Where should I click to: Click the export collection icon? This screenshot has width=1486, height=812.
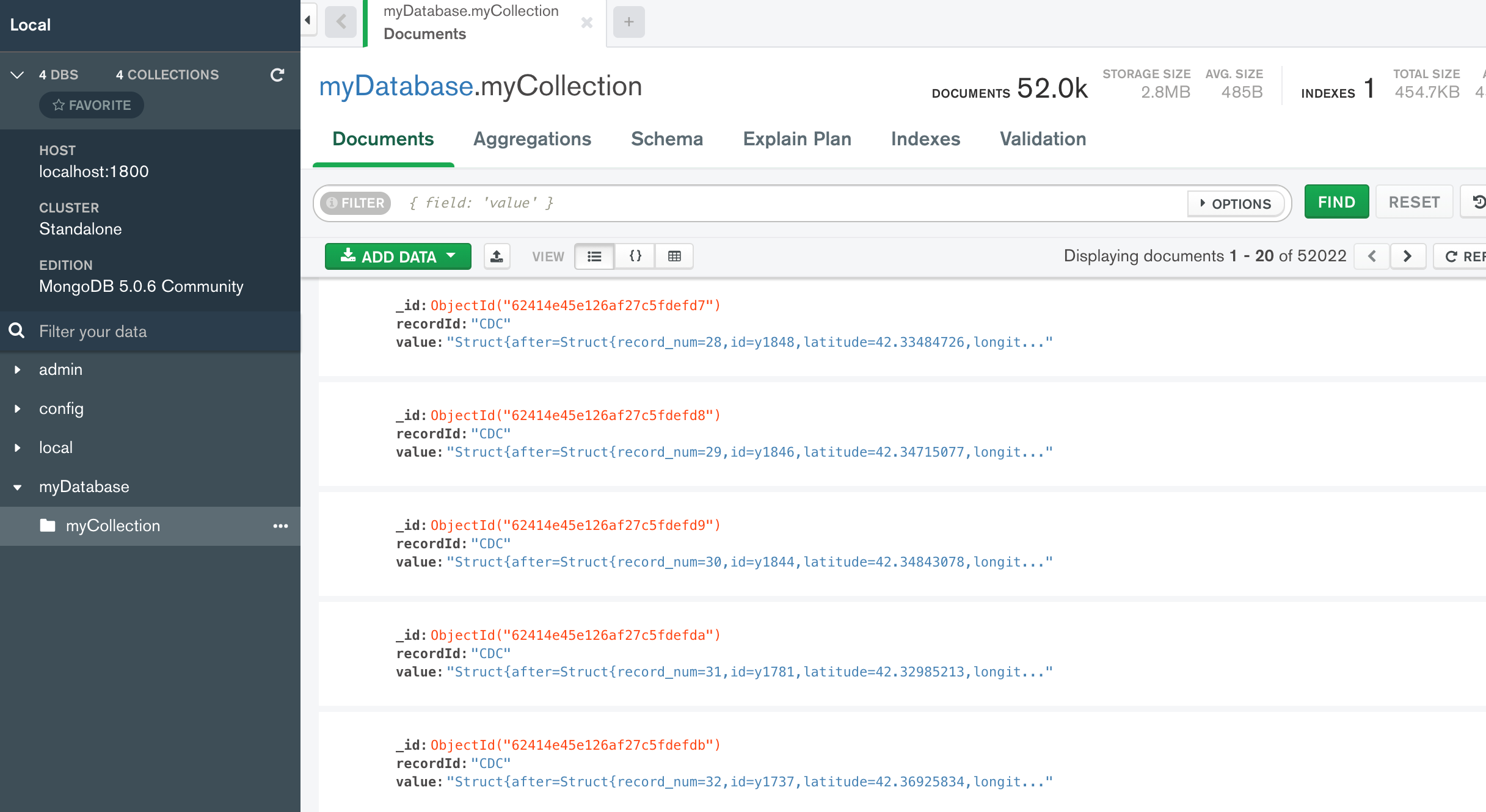click(497, 256)
